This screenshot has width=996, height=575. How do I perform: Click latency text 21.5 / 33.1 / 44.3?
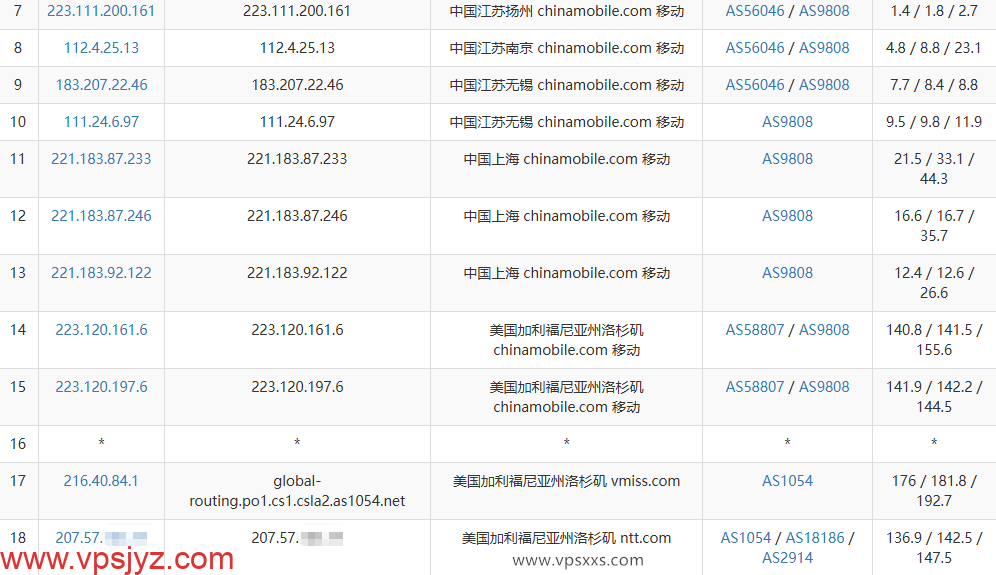934,169
